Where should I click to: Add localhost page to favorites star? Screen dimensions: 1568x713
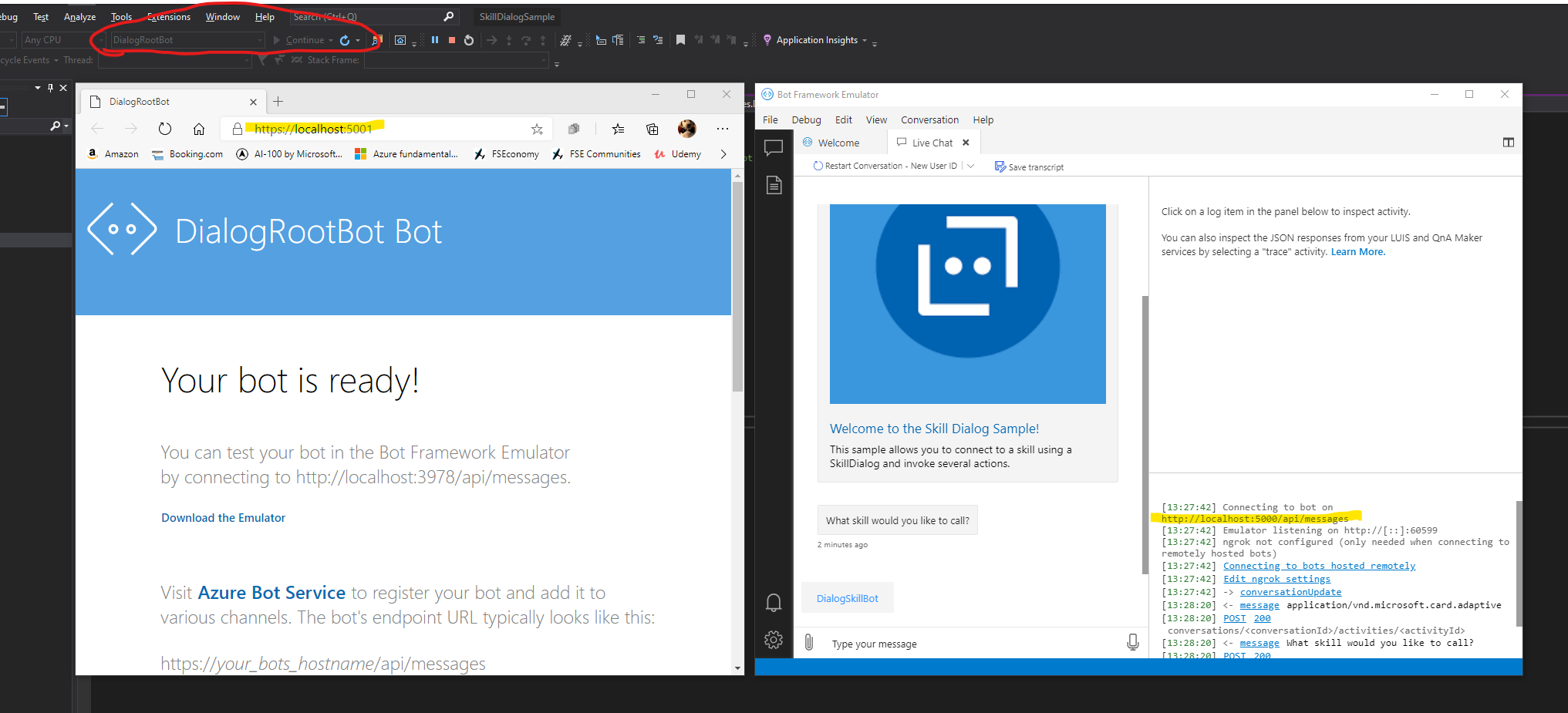coord(537,129)
